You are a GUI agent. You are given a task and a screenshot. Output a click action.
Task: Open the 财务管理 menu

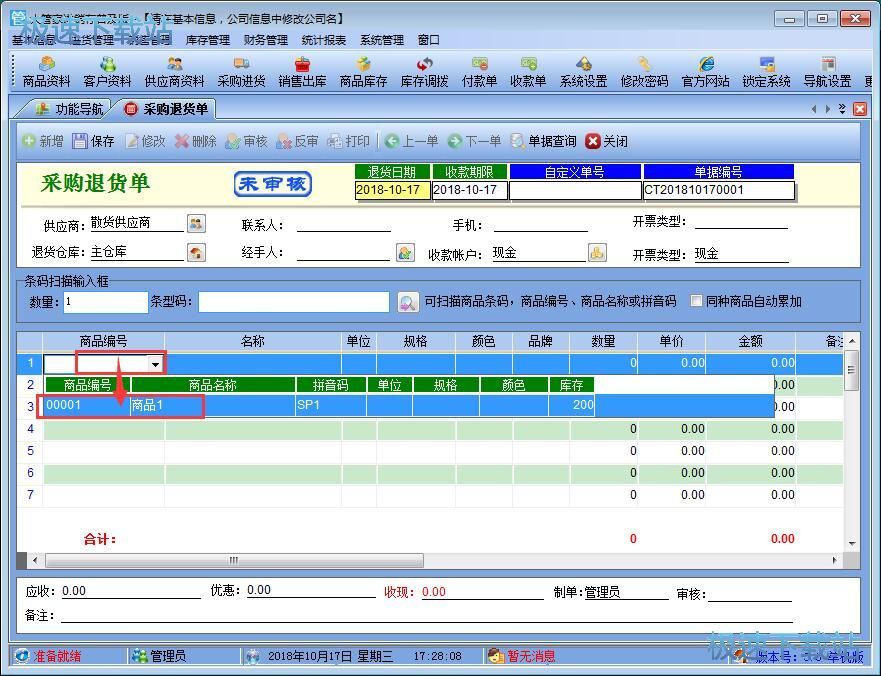click(x=265, y=40)
